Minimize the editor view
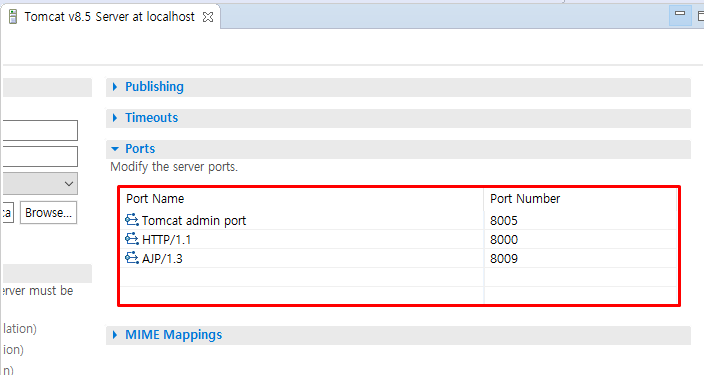This screenshot has height=375, width=704. tap(680, 14)
